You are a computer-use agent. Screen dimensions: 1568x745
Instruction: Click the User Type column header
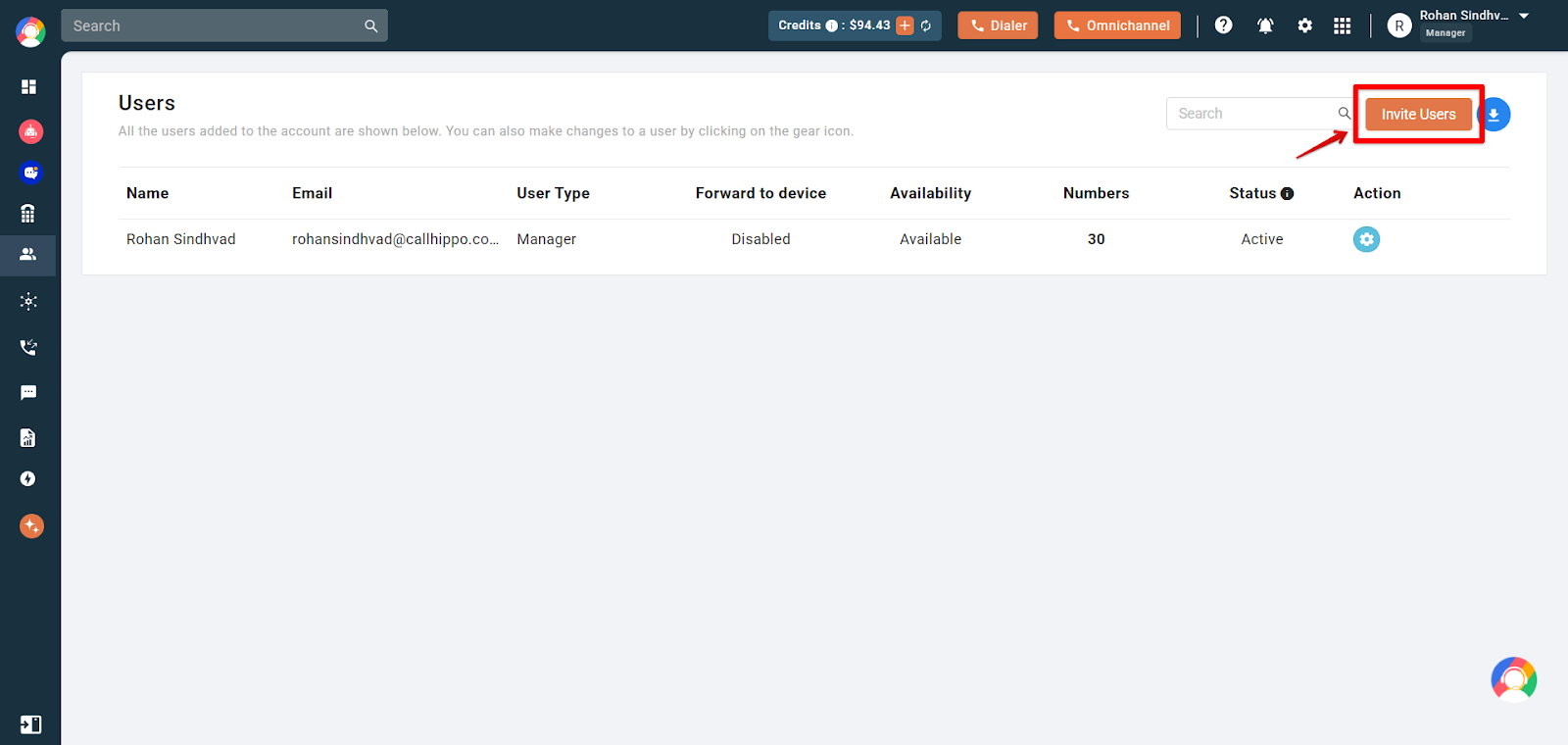click(x=553, y=193)
